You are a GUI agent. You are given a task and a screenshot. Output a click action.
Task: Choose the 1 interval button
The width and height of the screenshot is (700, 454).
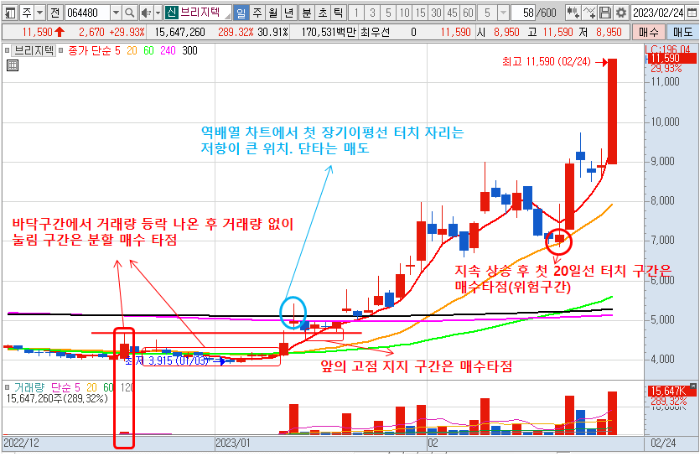[x=356, y=12]
